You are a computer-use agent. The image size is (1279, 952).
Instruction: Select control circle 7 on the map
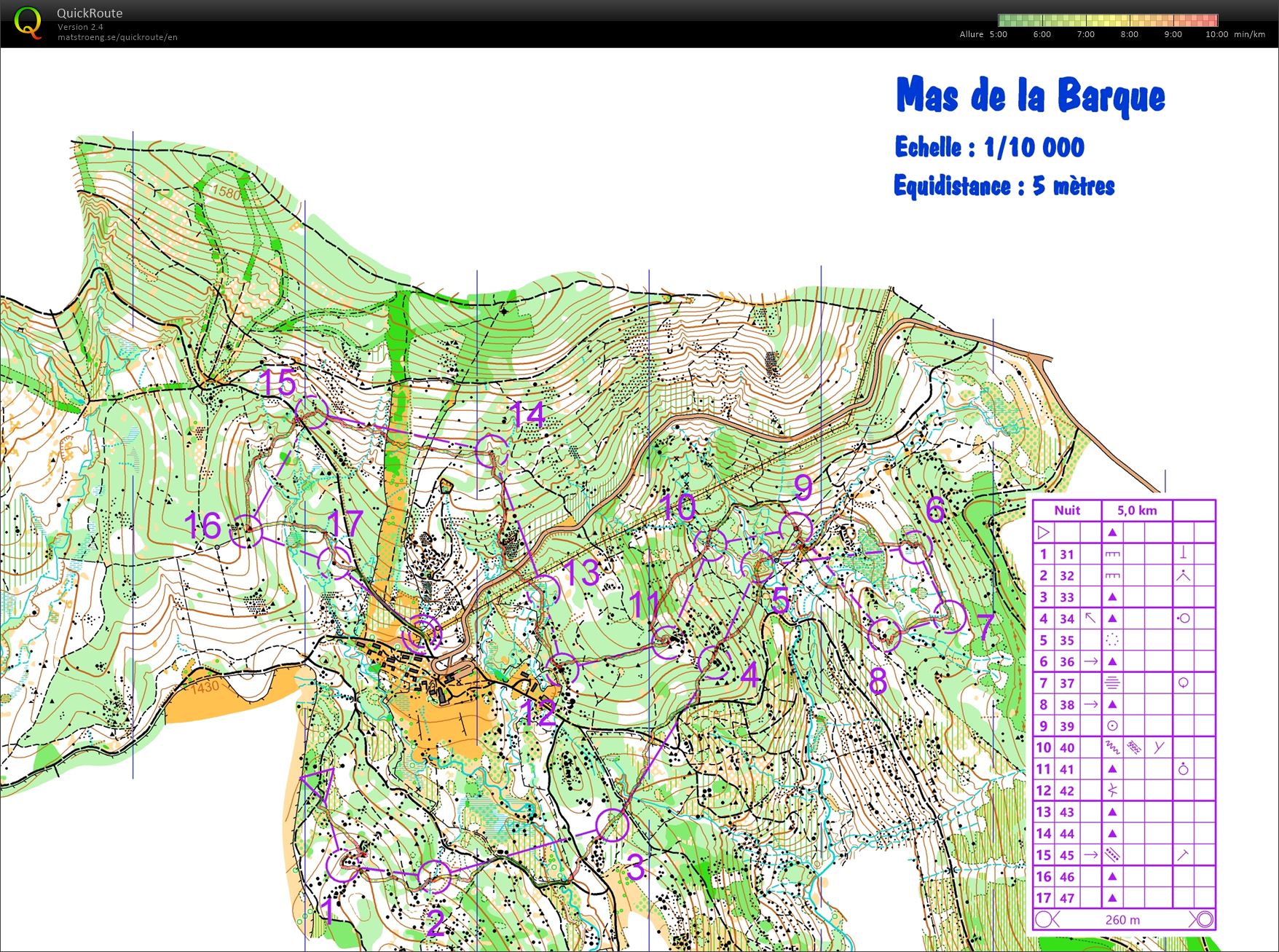tap(951, 617)
